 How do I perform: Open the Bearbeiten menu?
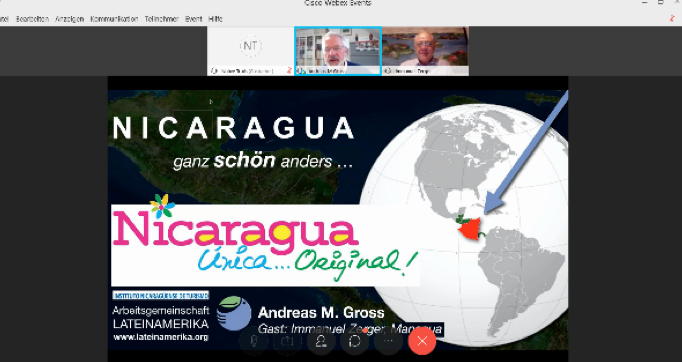point(32,19)
